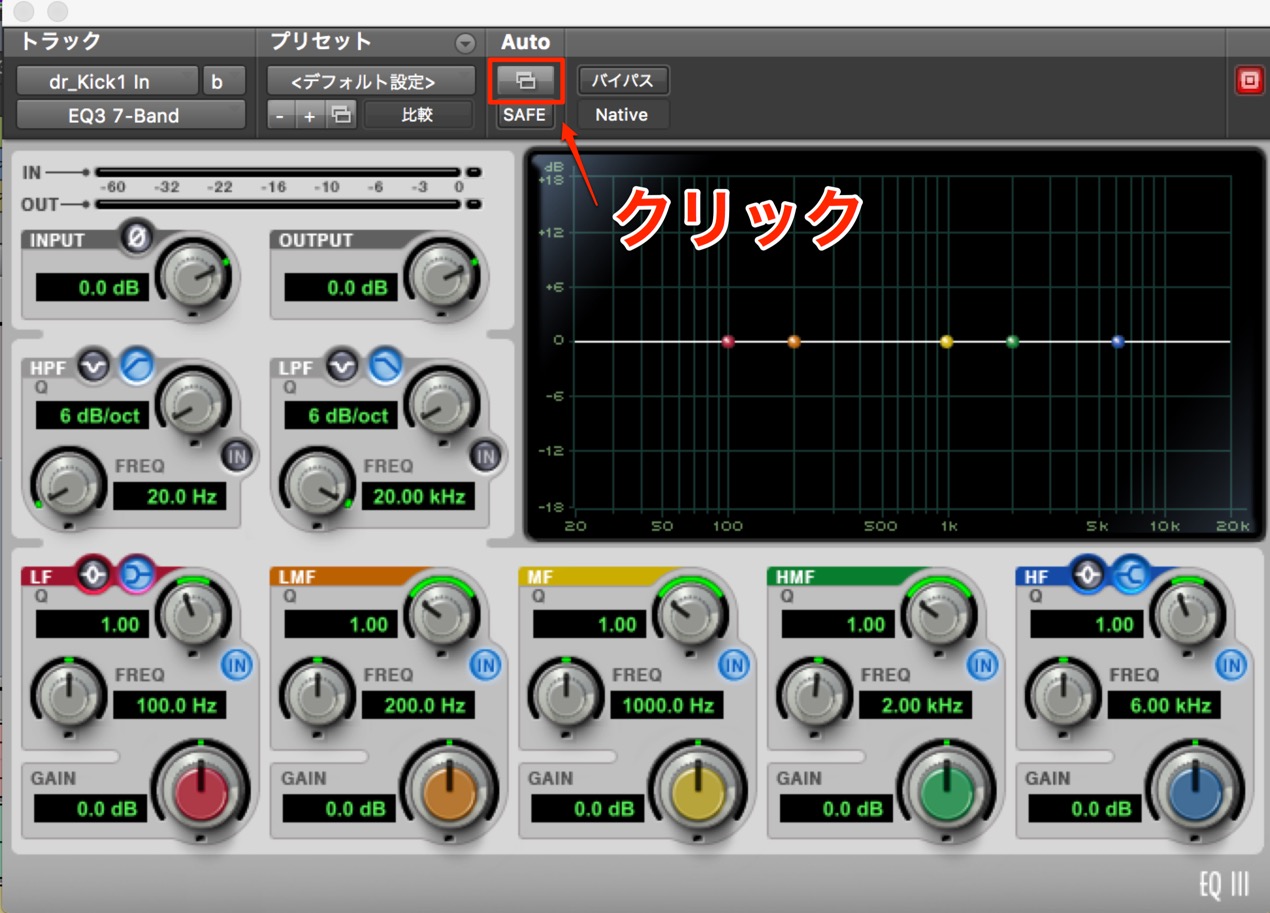
Task: Click the 比較 compare button
Action: click(x=418, y=115)
